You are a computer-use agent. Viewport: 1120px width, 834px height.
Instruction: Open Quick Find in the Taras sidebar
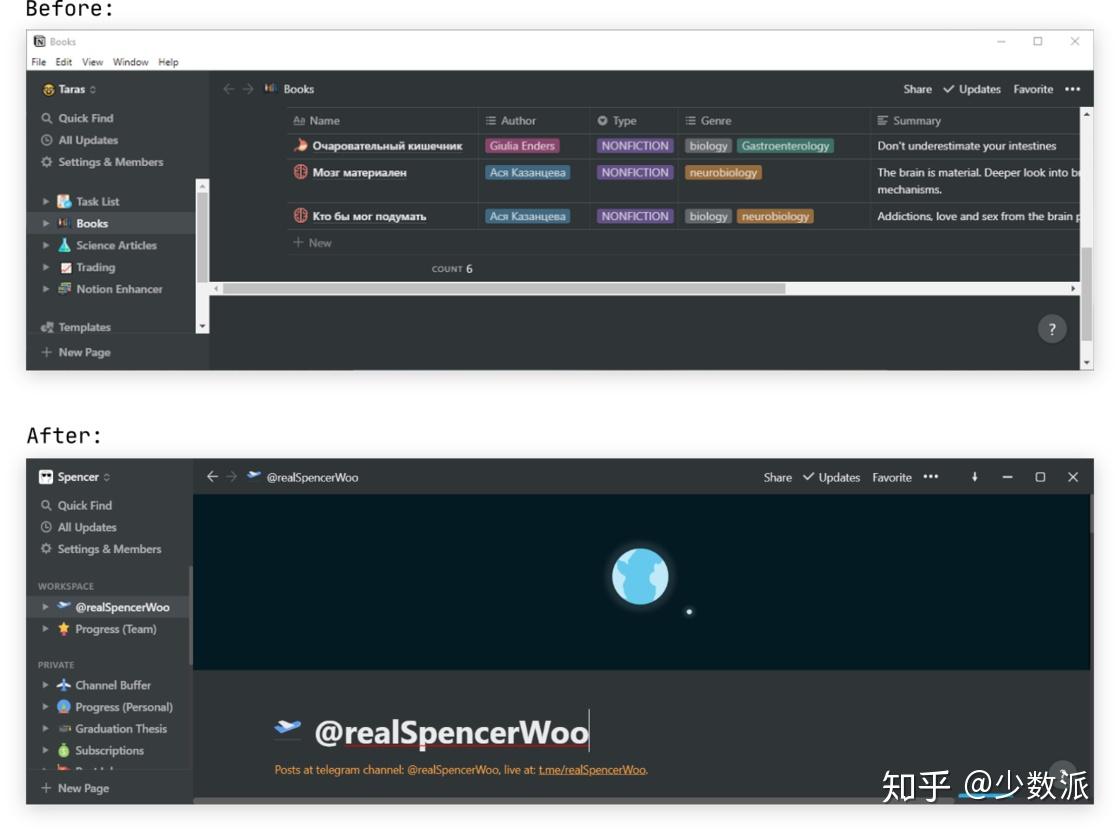84,117
